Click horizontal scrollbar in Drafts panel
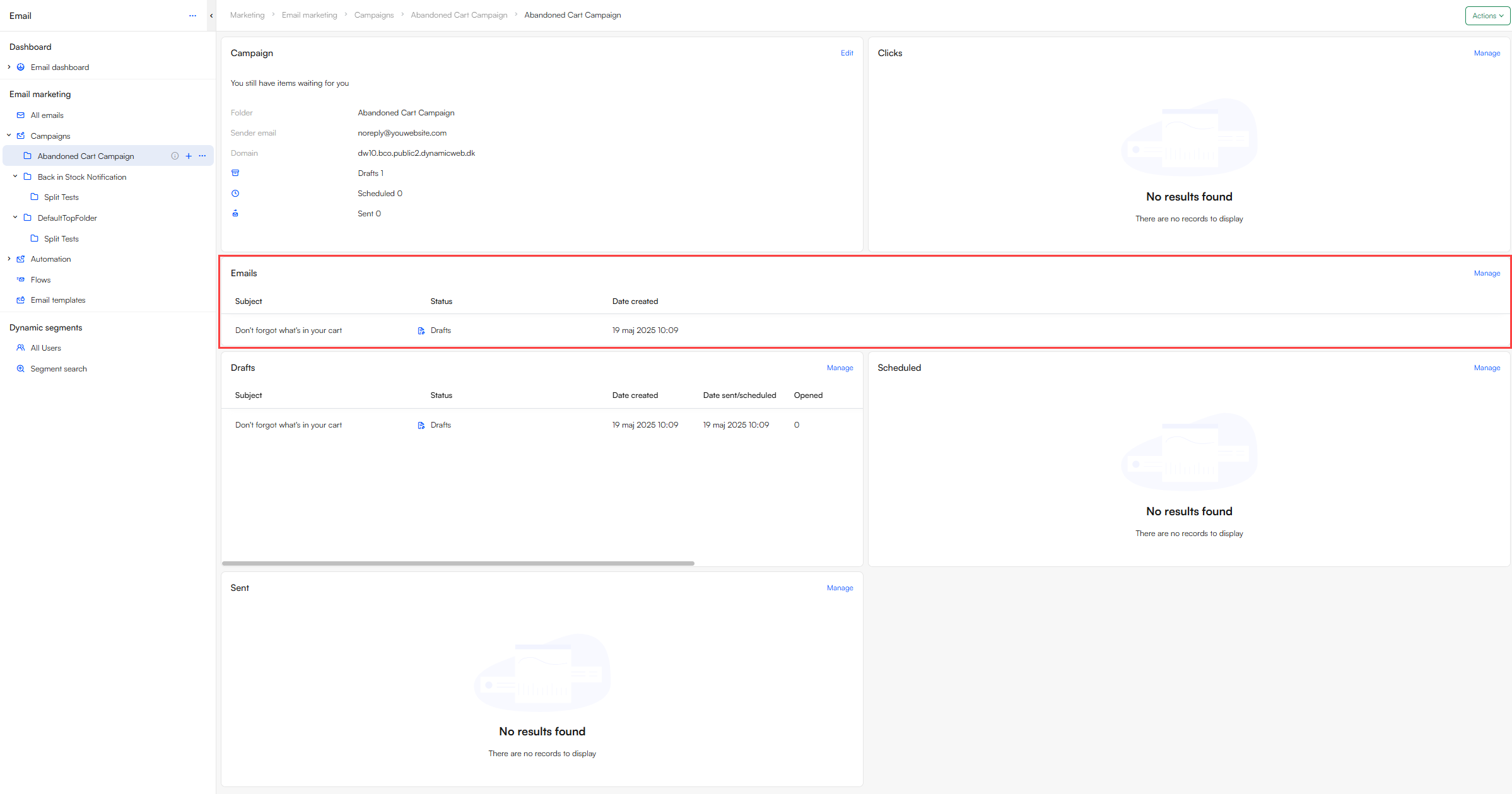Viewport: 1512px width, 794px height. click(458, 563)
